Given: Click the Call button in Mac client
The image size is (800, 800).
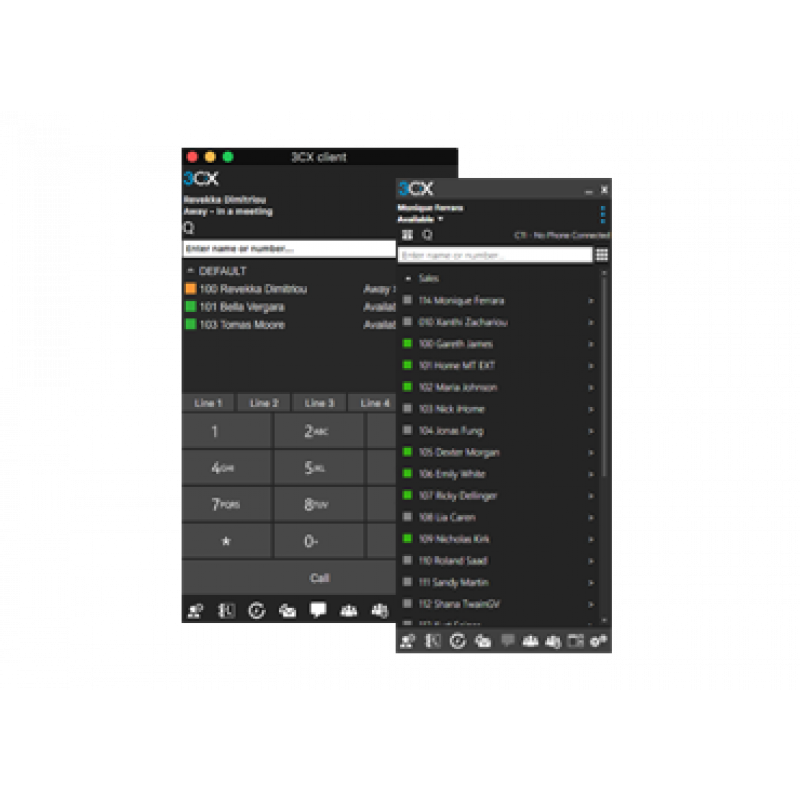Looking at the screenshot, I should pyautogui.click(x=289, y=578).
